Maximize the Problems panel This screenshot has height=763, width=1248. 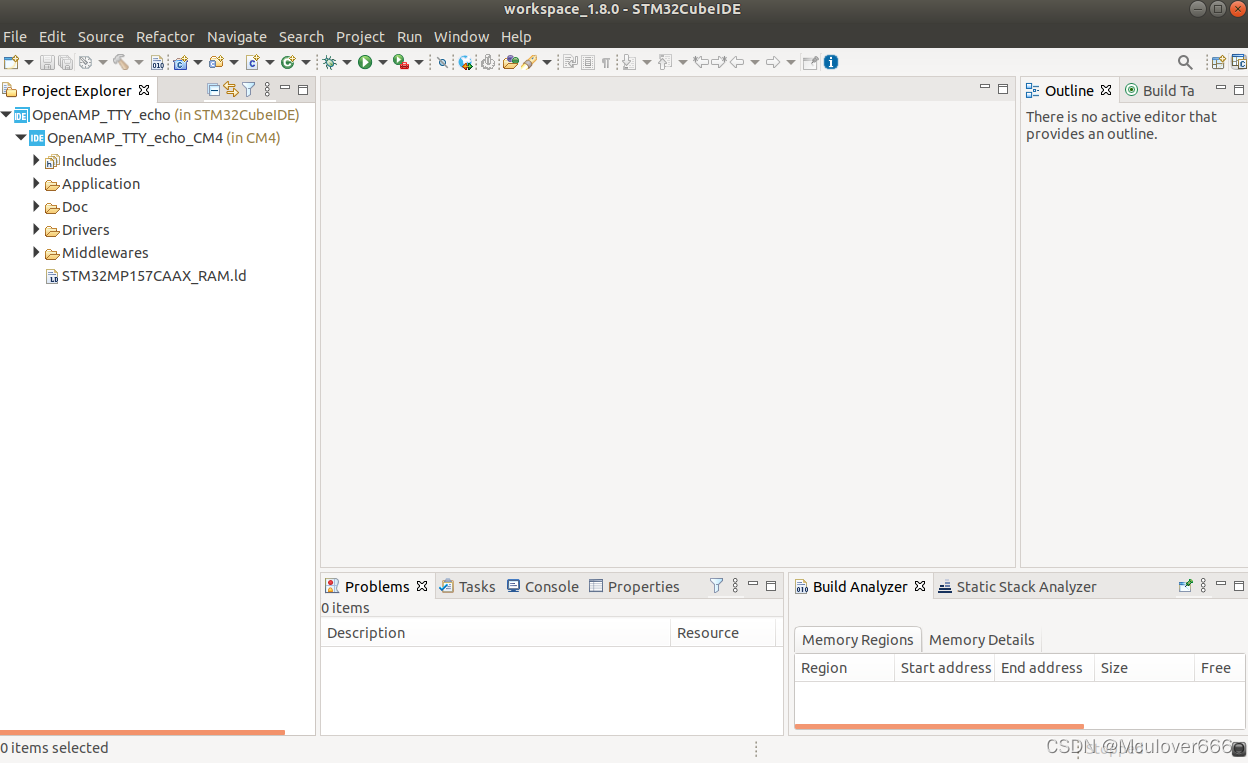771,586
